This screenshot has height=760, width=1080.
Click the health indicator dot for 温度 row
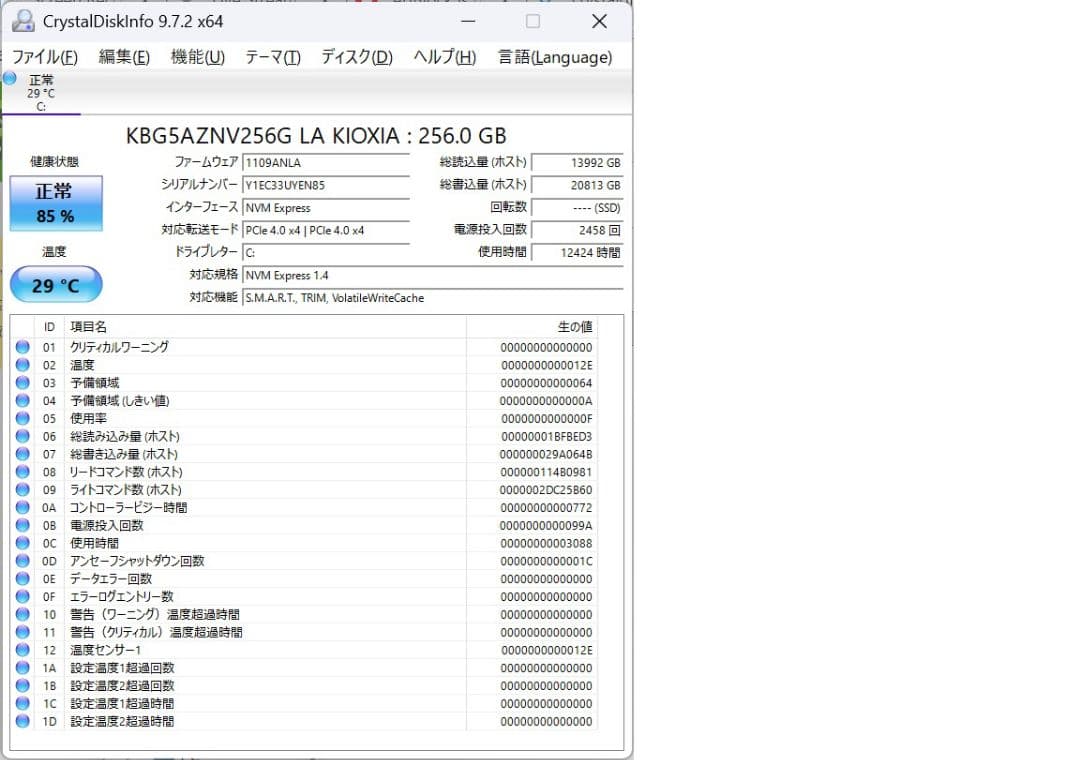click(22, 364)
